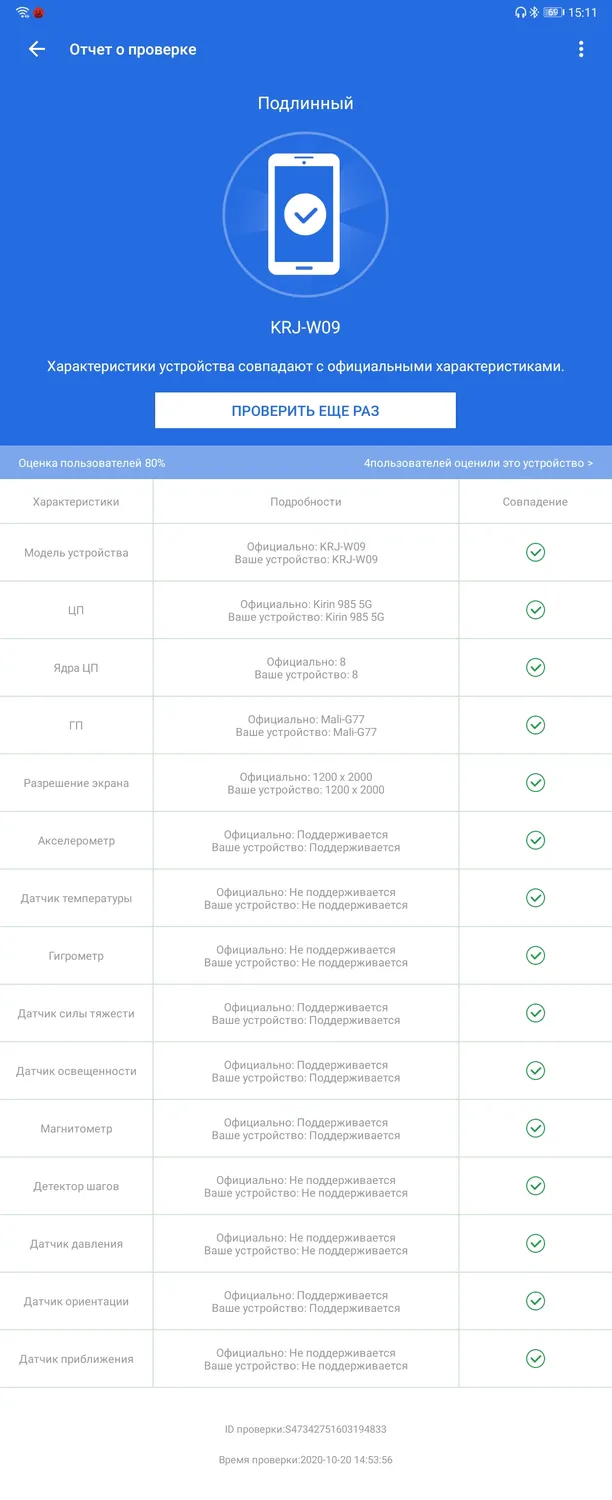The image size is (612, 1500).
Task: Click the ID проверки number text
Action: 306,1429
